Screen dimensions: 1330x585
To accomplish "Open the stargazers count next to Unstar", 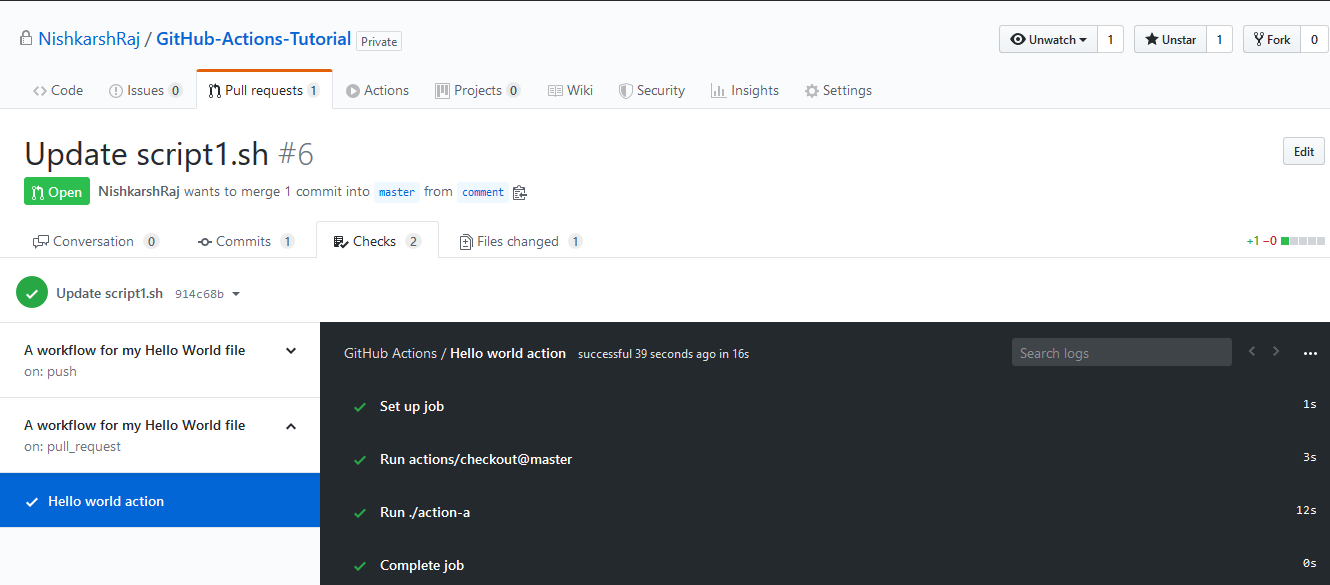I will click(1219, 39).
